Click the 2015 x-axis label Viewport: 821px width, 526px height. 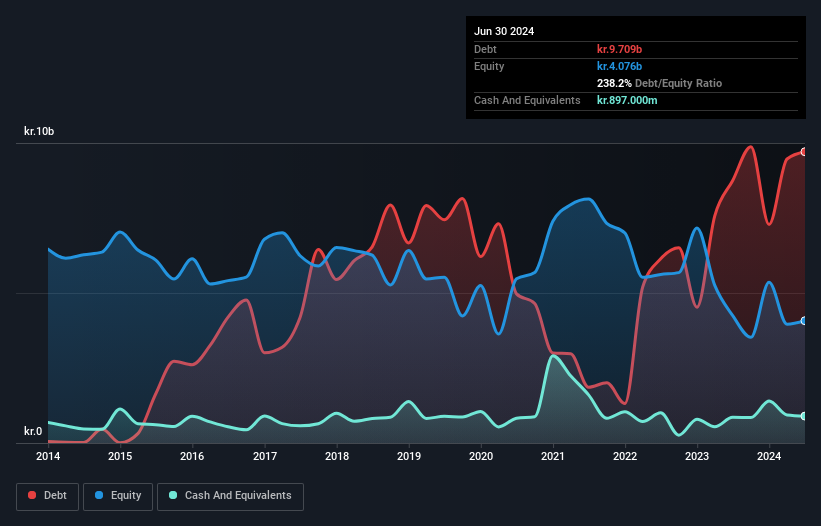pyautogui.click(x=120, y=456)
